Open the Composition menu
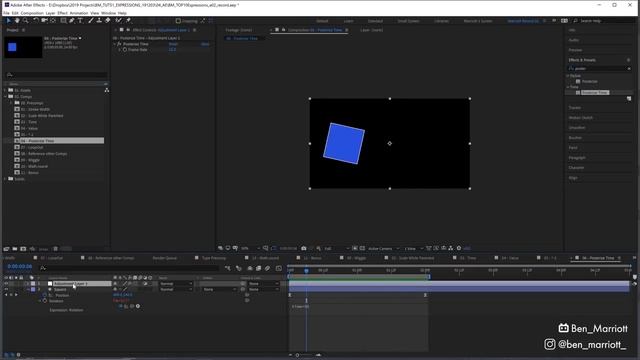 (32, 13)
